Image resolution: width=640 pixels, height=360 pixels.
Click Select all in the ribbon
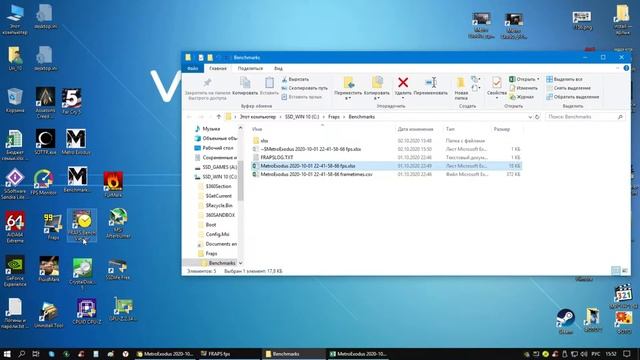coord(564,79)
